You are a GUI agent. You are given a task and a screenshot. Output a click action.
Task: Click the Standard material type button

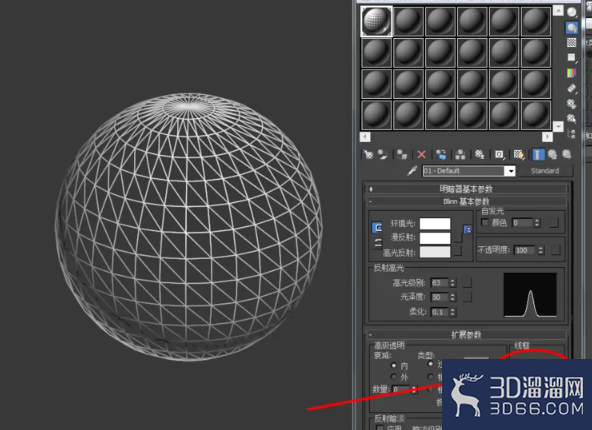pos(545,171)
